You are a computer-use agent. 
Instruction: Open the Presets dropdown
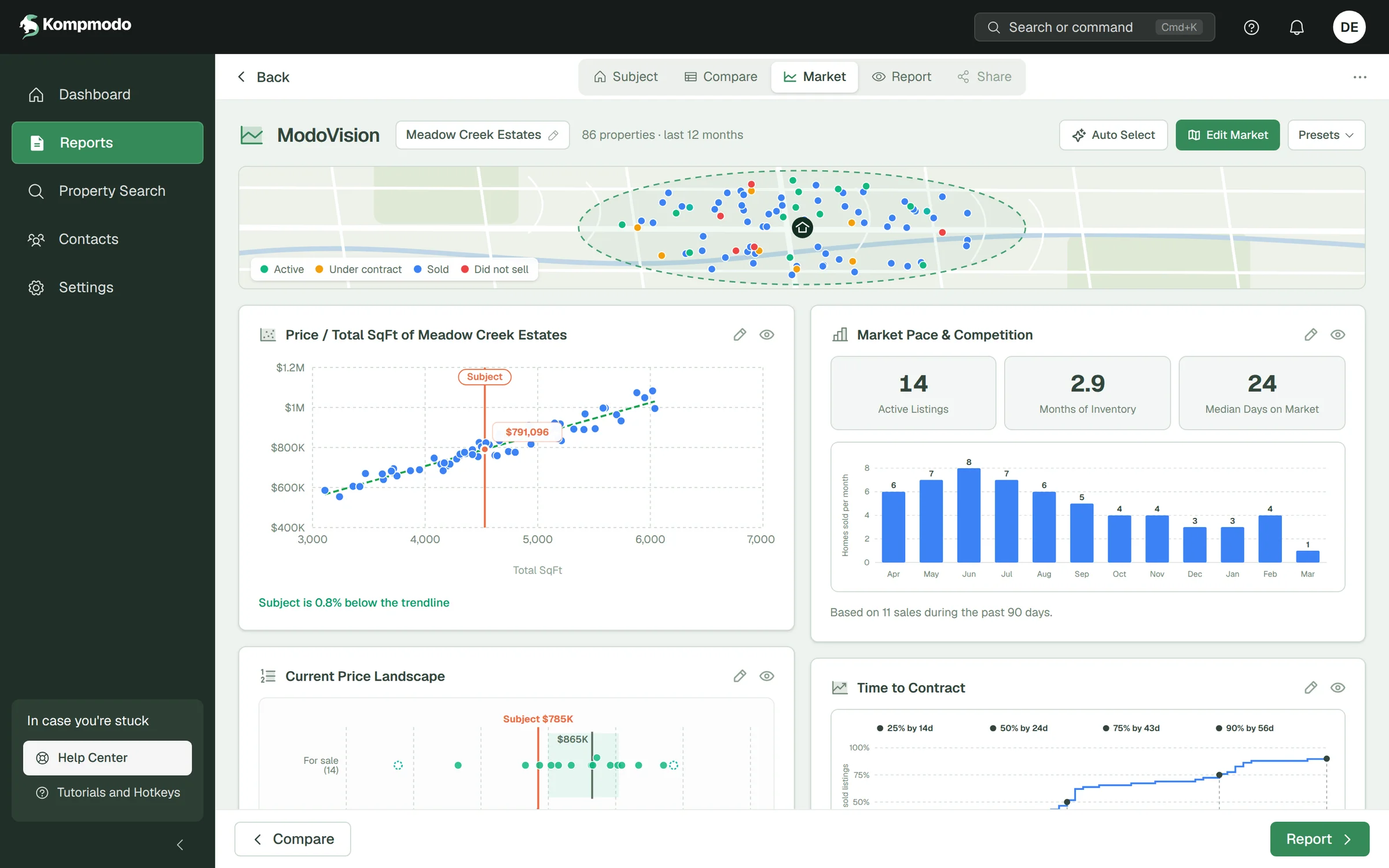[x=1326, y=135]
